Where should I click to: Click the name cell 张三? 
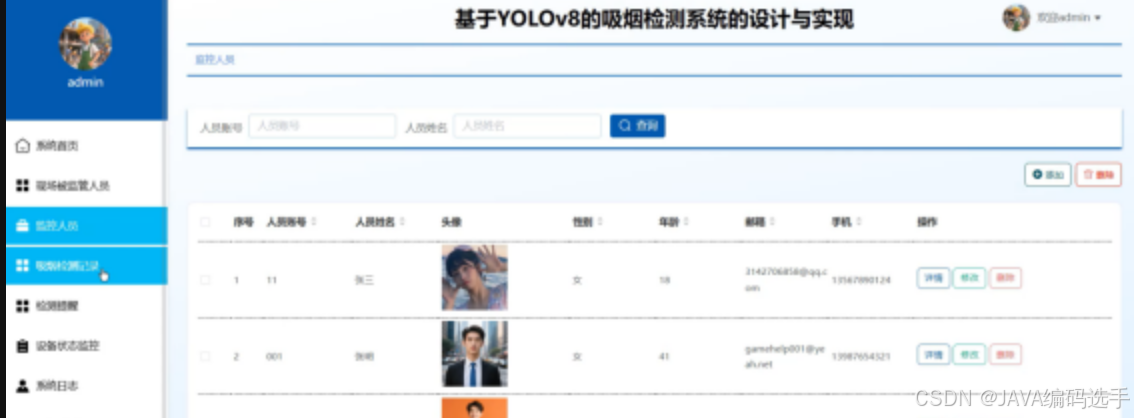tap(364, 280)
